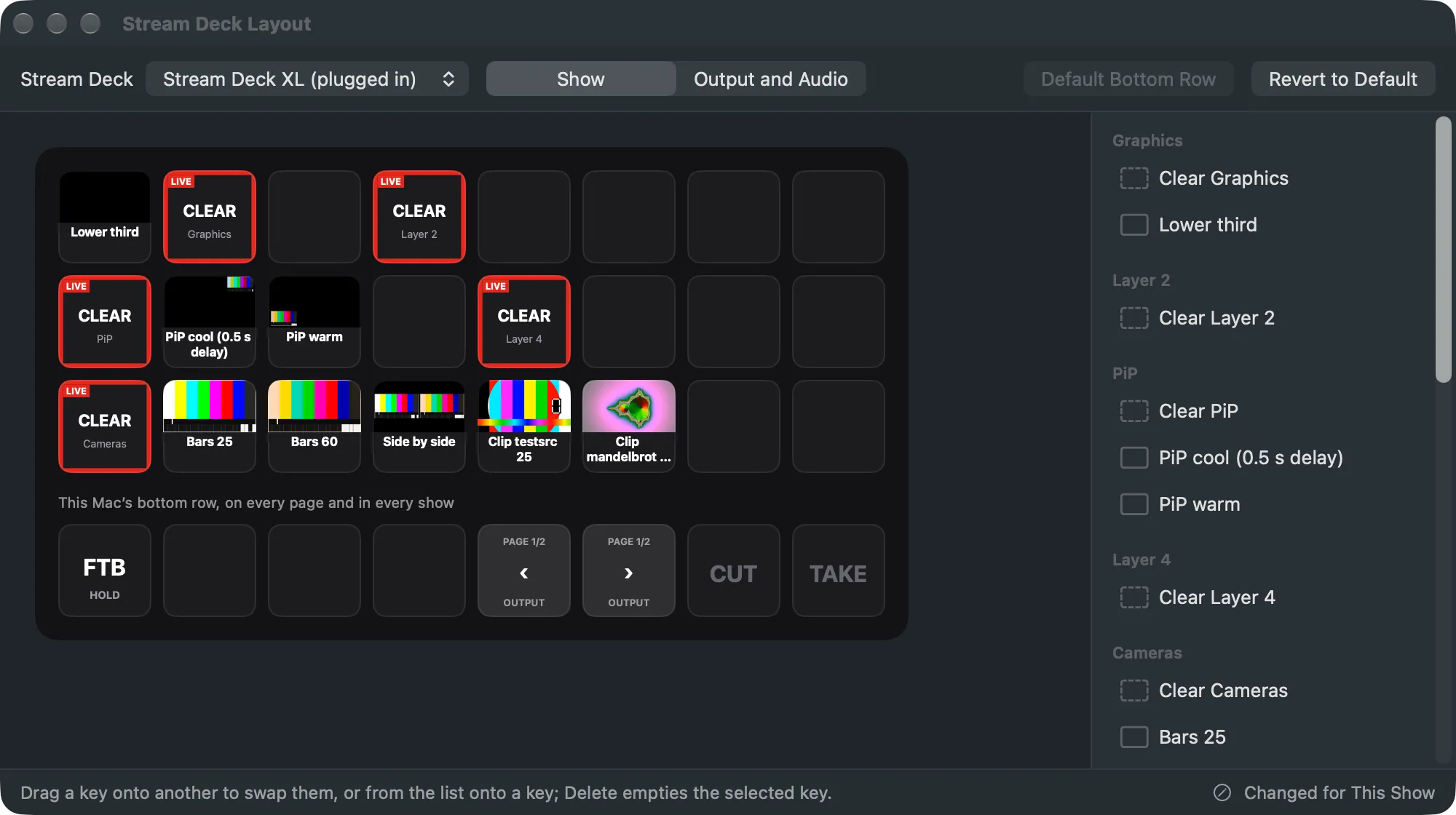Select the PiP warm key on deck

coord(314,322)
